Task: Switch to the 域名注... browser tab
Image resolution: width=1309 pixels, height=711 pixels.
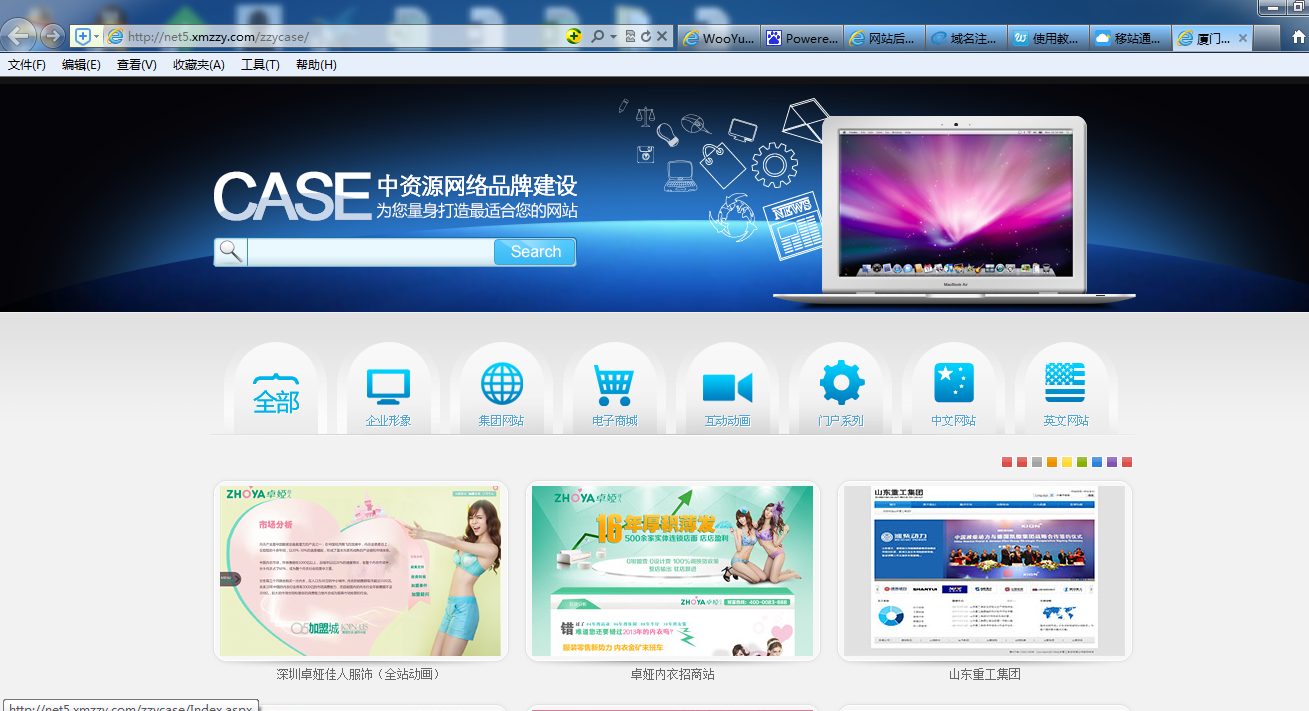Action: (967, 38)
